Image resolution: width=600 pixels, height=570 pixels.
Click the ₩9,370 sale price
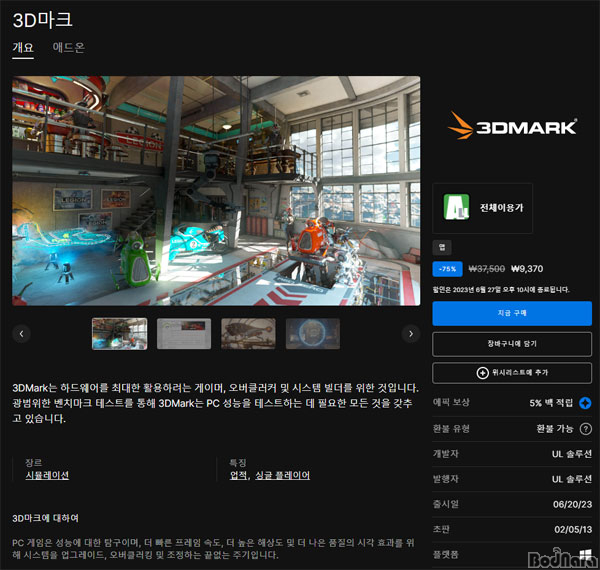(527, 269)
